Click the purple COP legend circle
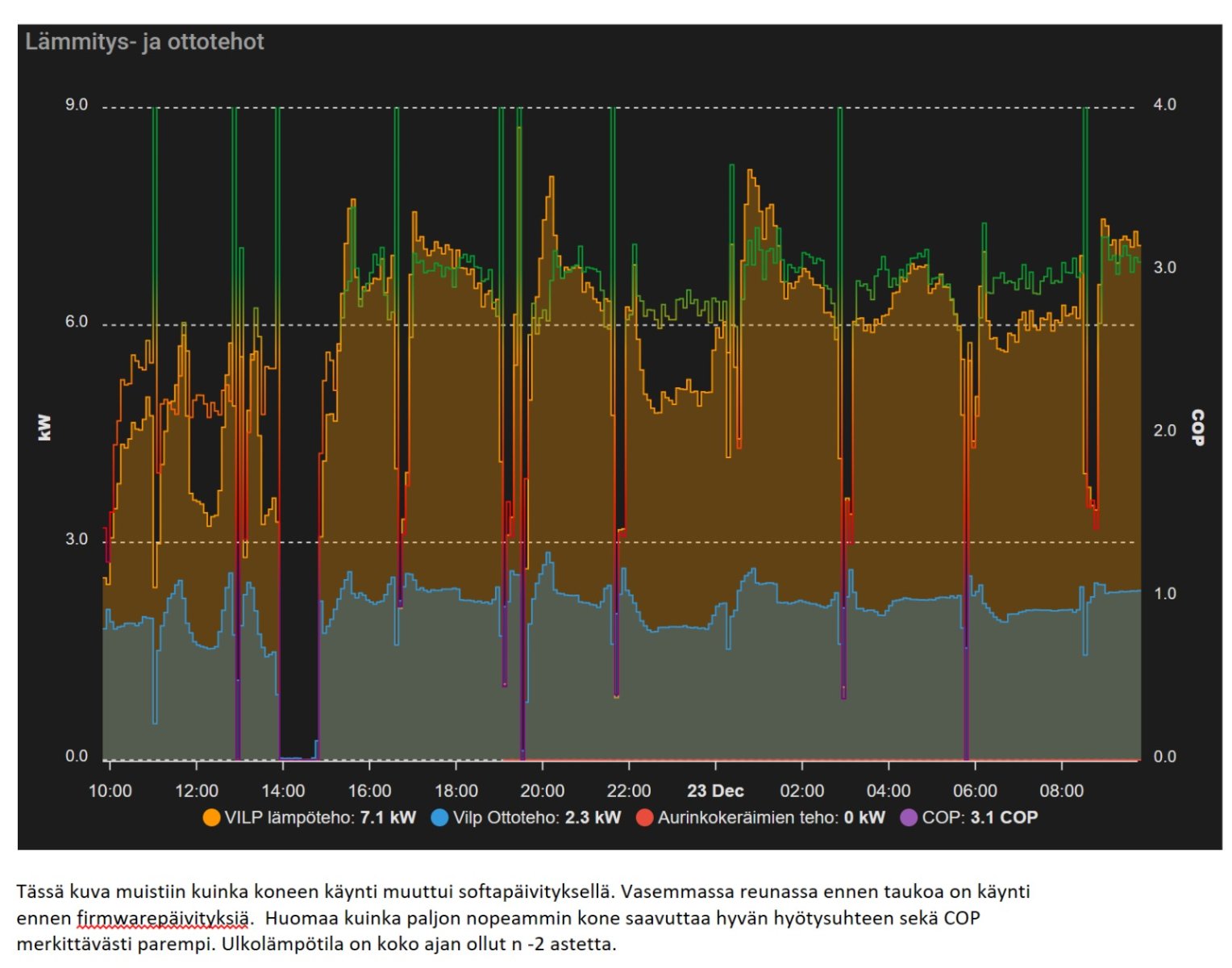This screenshot has height=968, width=1232. 909,817
